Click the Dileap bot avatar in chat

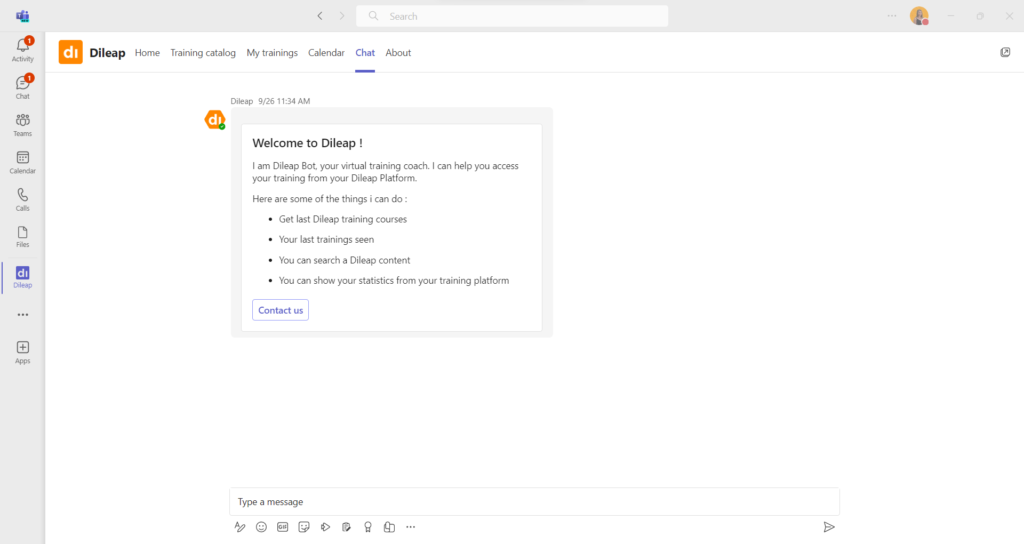(x=215, y=120)
